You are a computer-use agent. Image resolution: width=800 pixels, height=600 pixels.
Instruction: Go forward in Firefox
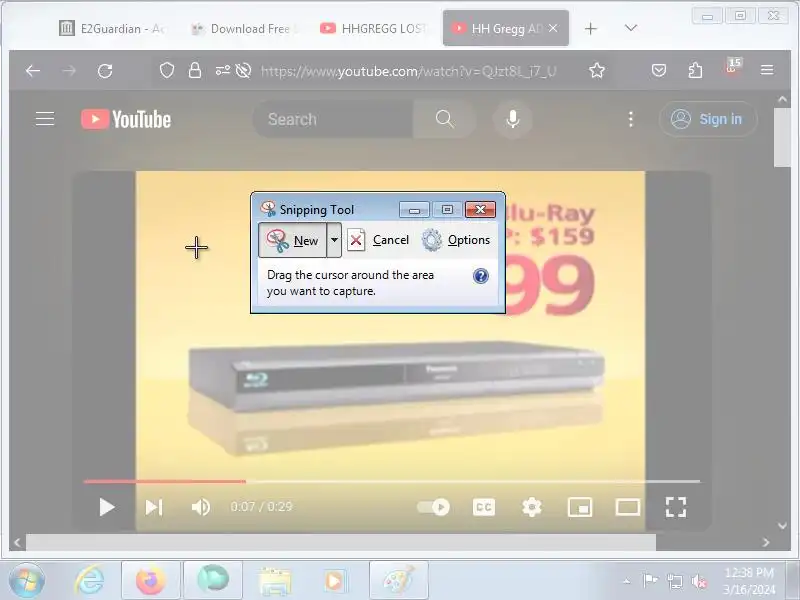point(69,70)
